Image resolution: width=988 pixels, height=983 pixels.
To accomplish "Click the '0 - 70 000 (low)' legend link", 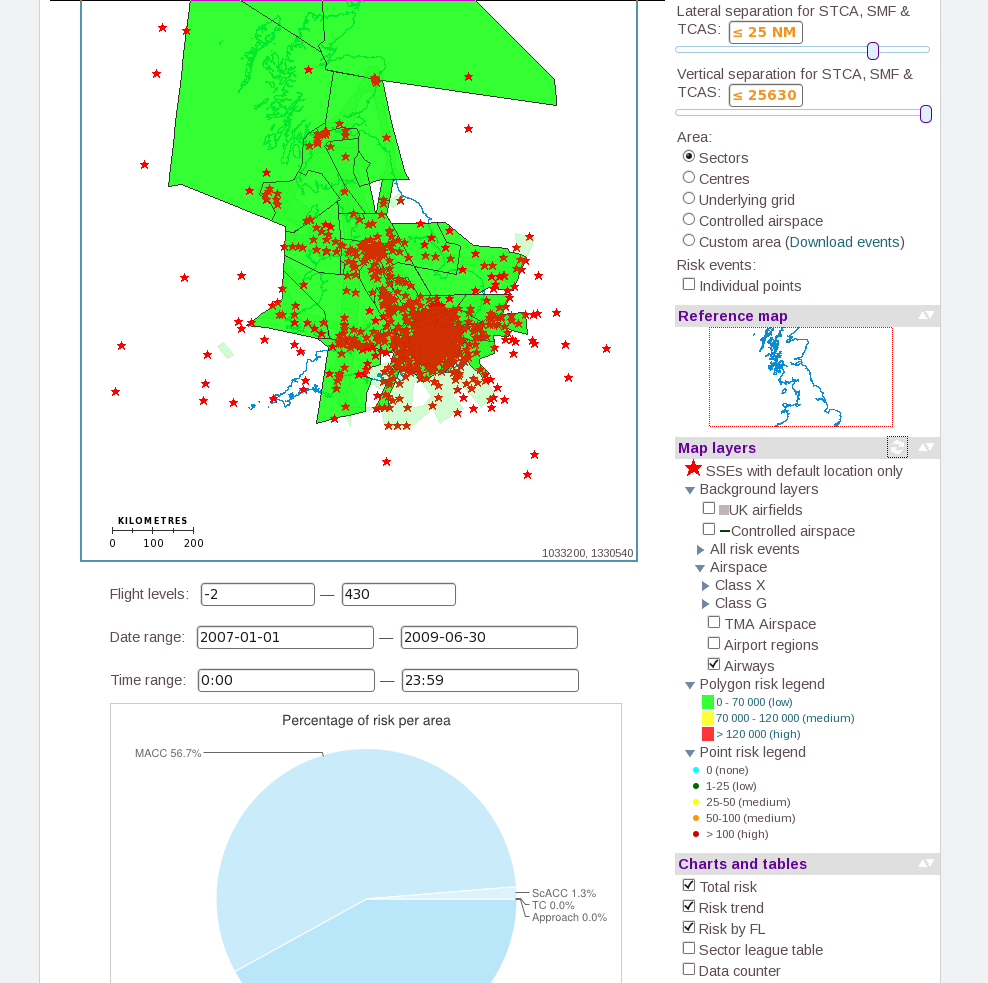I will (x=754, y=702).
